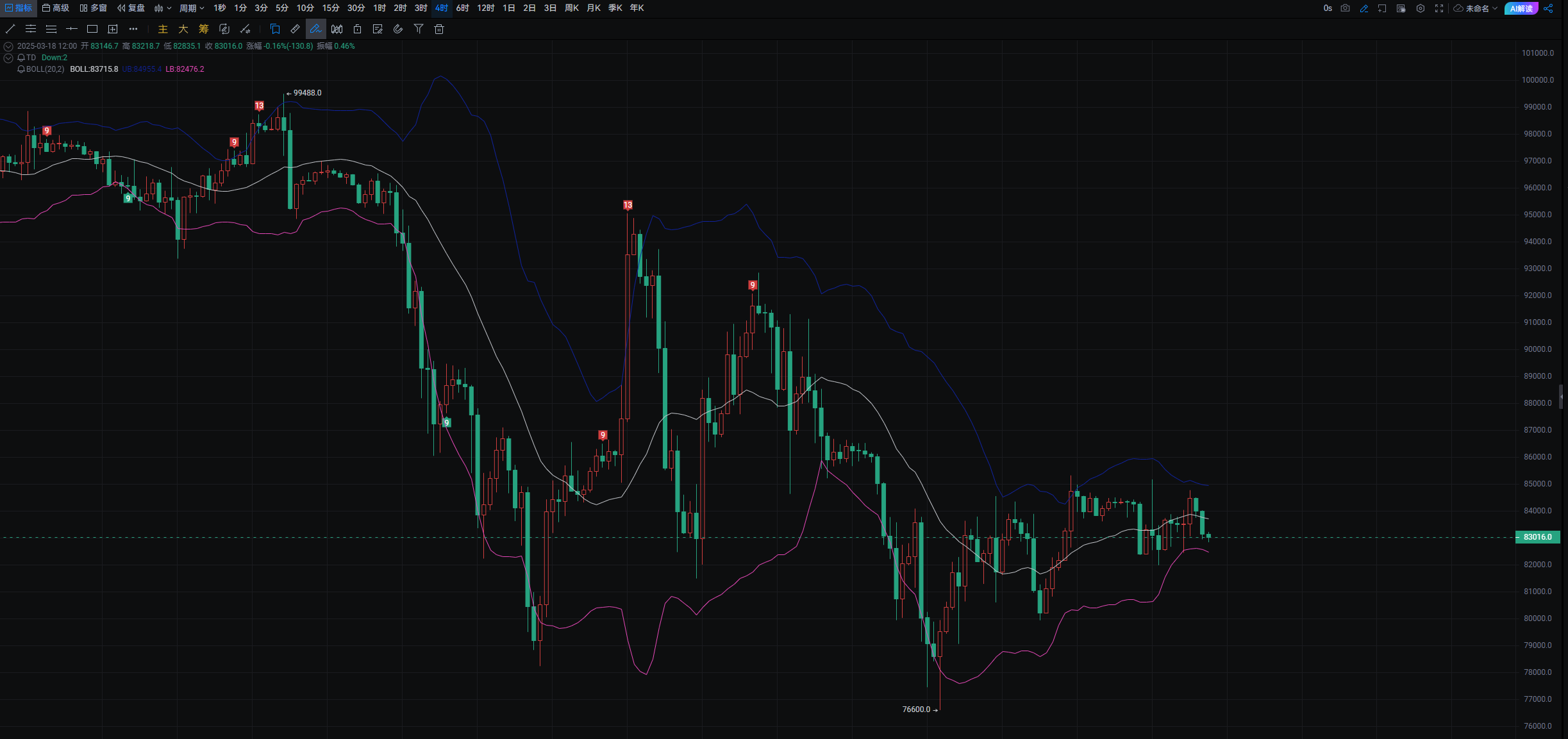
Task: Switch to the 15分 timeframe tab
Action: coord(331,8)
